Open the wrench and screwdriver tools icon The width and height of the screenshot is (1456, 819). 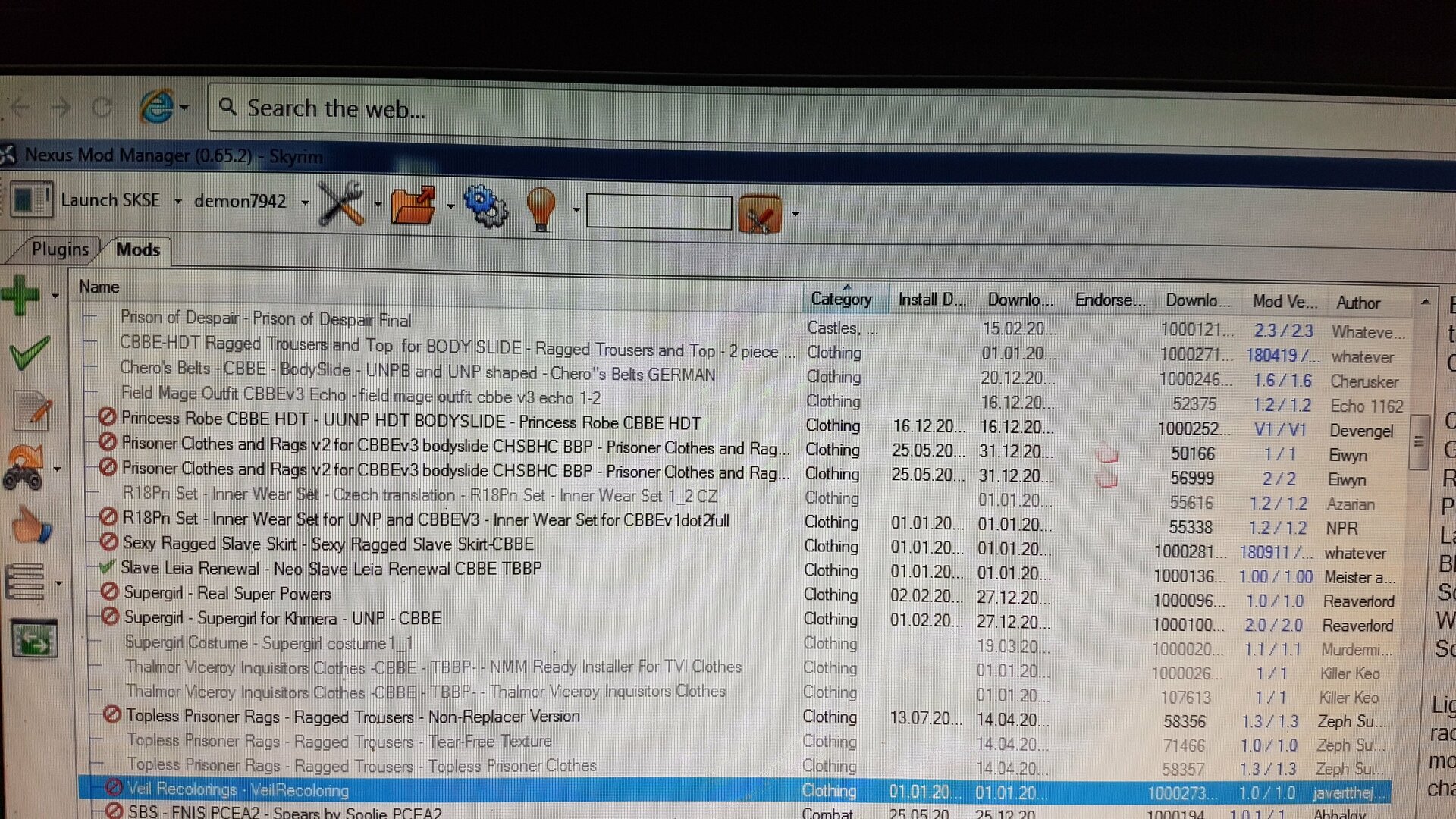pyautogui.click(x=341, y=203)
